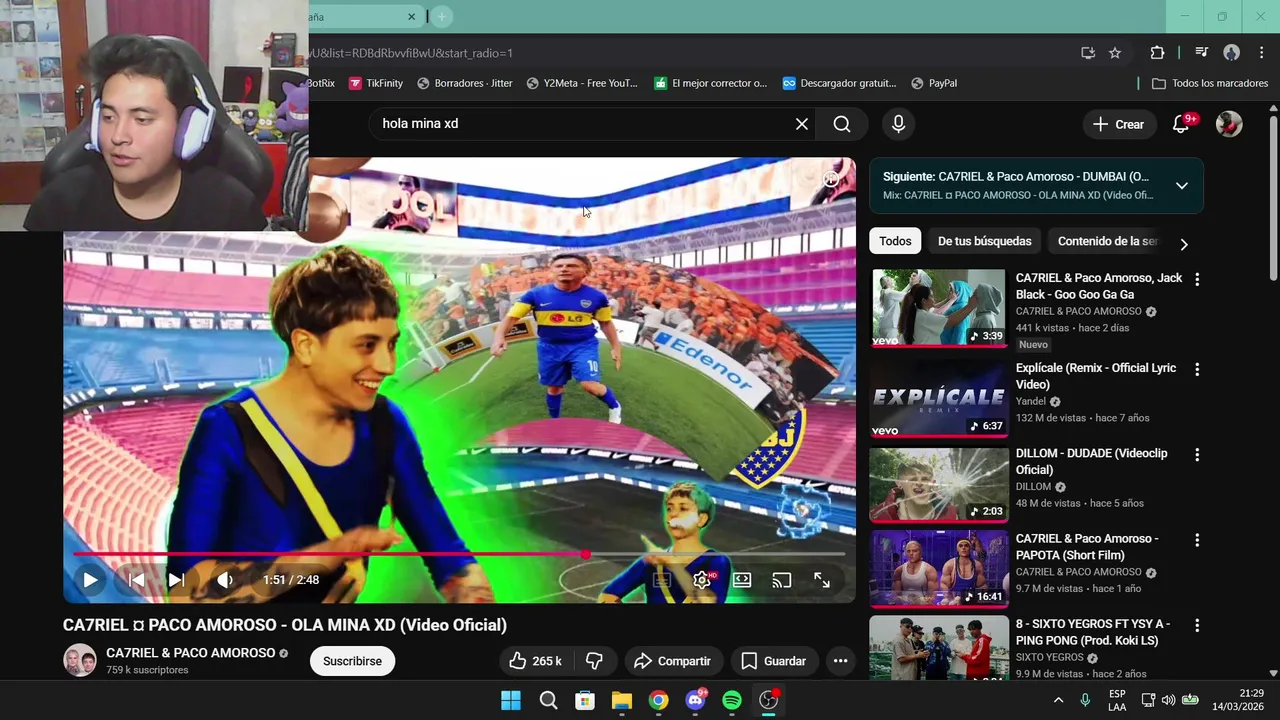The image size is (1280, 720).
Task: Open TikFinity bookmark
Action: point(376,83)
